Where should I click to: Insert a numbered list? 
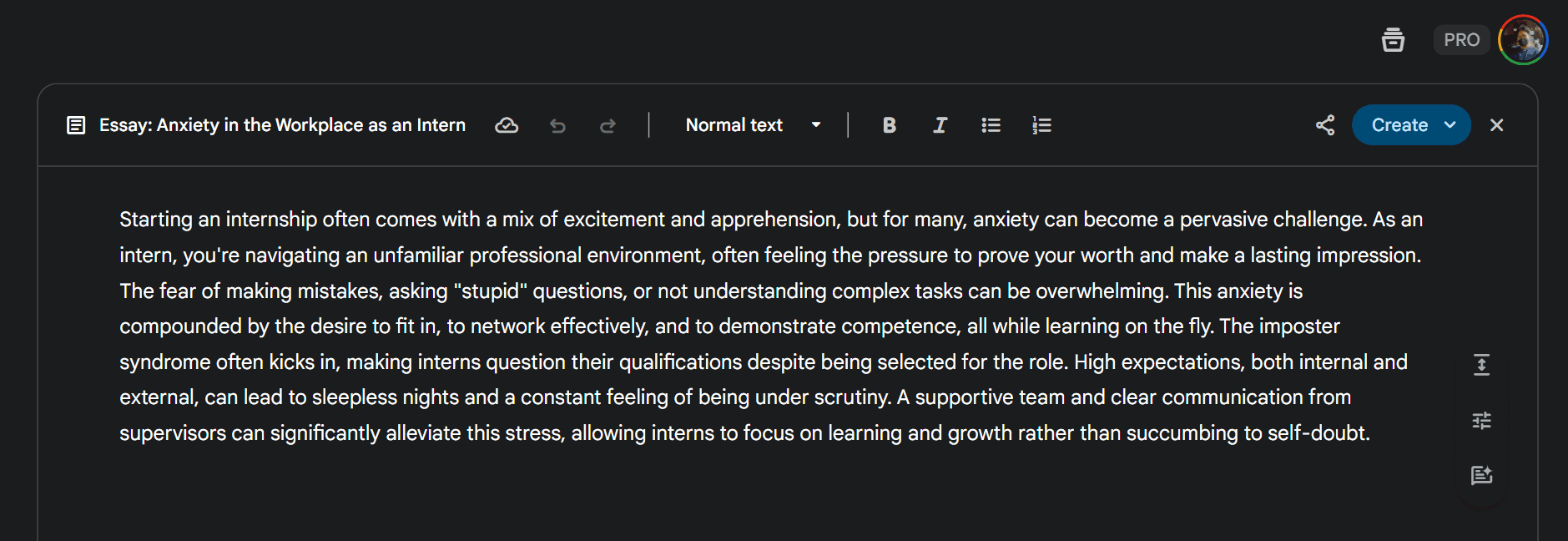click(x=1041, y=125)
